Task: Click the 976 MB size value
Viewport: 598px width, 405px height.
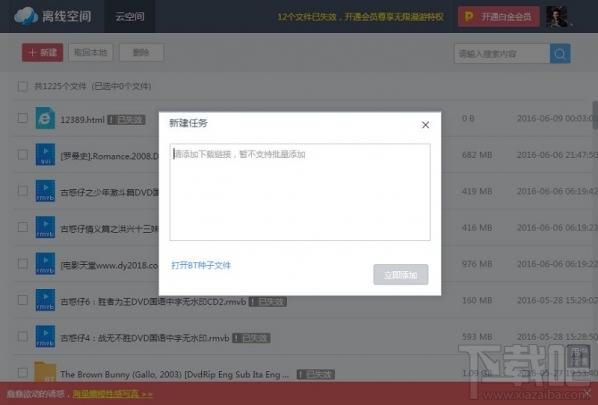Action: (x=477, y=264)
